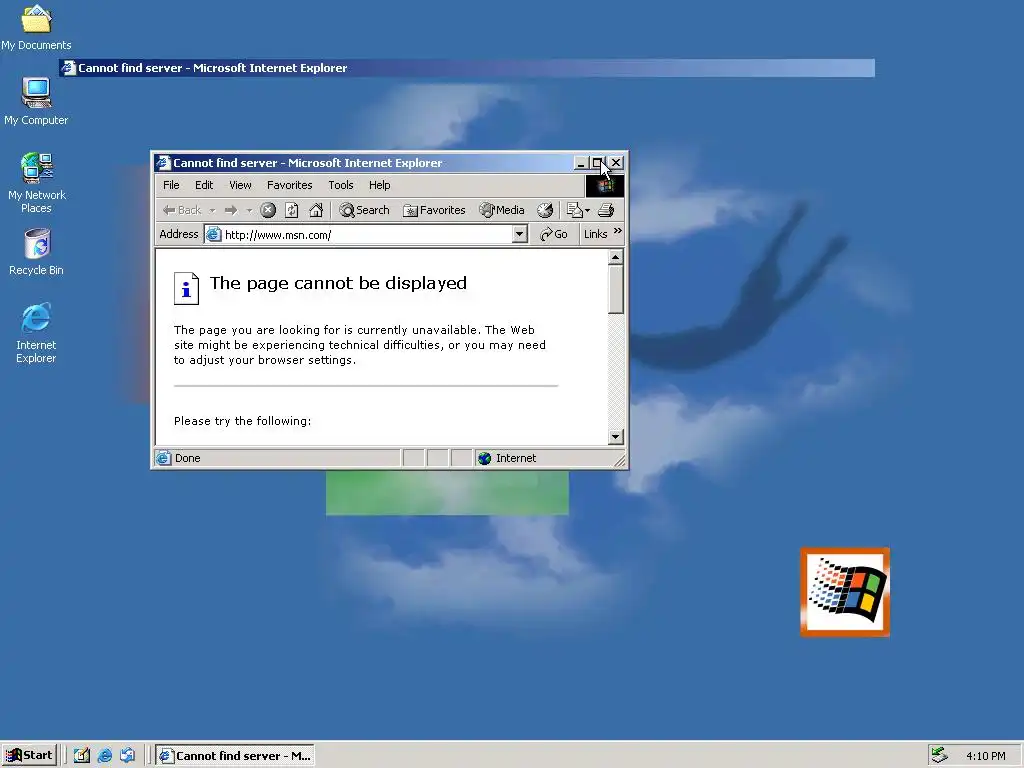Open the Forward history dropdown arrow
The image size is (1024, 768).
point(249,211)
